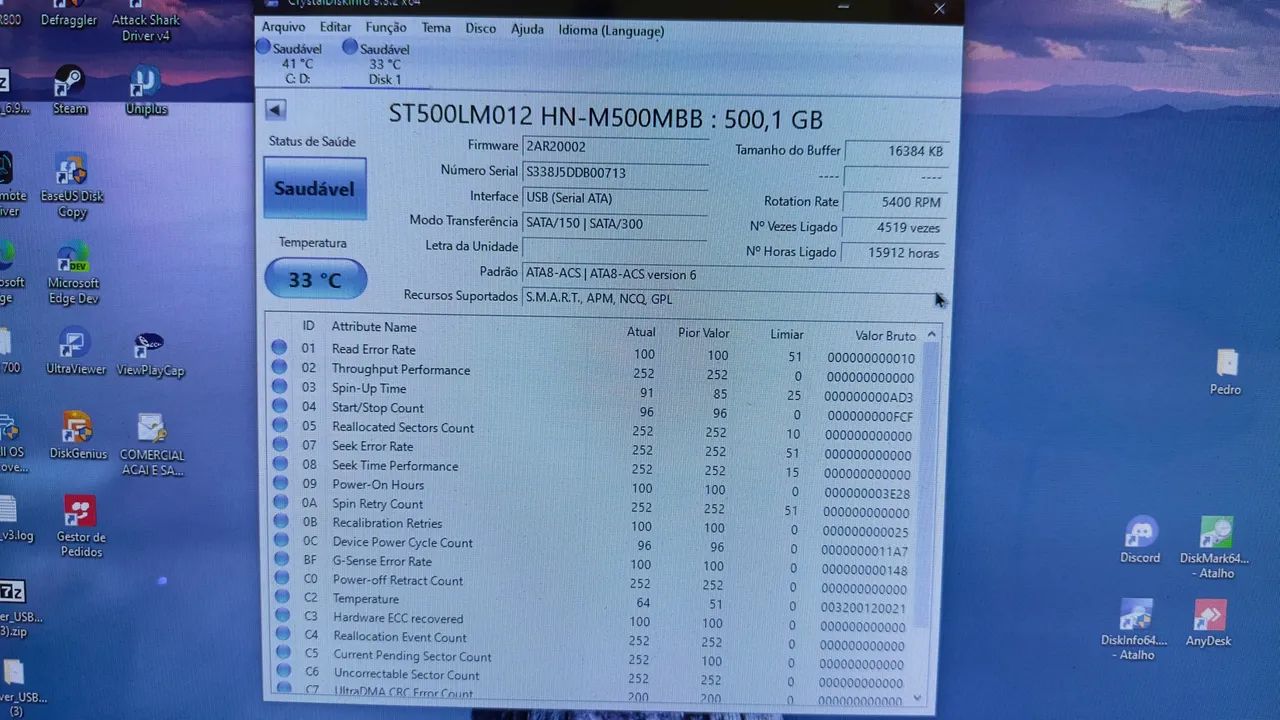Open COMERCIAL ACAI E SA file icon
Image resolution: width=1280 pixels, height=720 pixels.
pyautogui.click(x=152, y=445)
